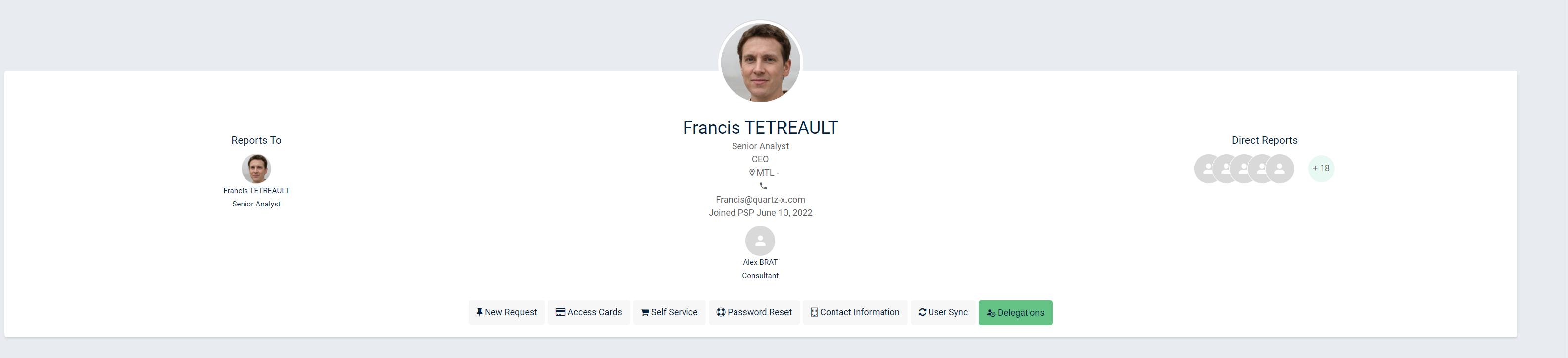Image resolution: width=1568 pixels, height=358 pixels.
Task: Click the last visible direct report avatar
Action: coord(1281,169)
